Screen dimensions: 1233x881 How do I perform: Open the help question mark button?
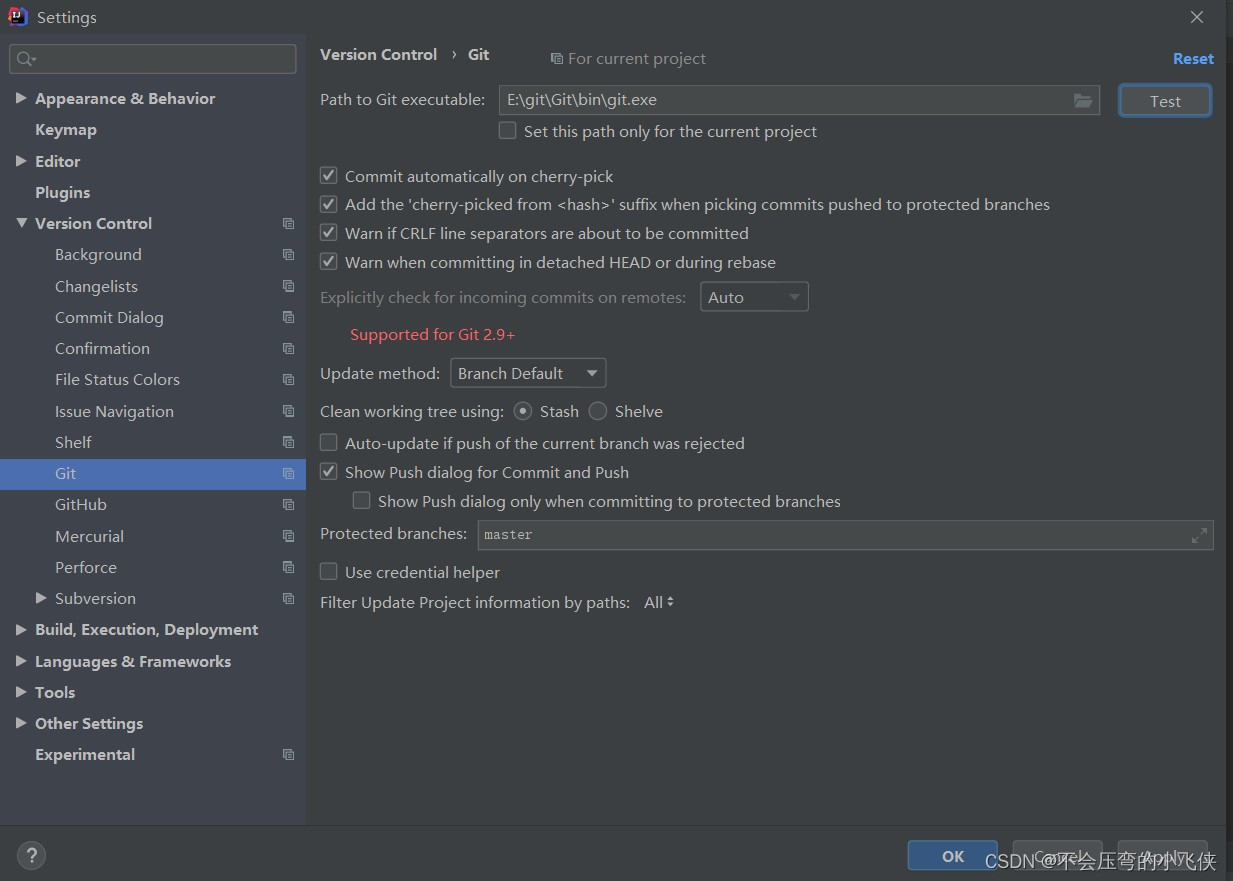pyautogui.click(x=31, y=855)
